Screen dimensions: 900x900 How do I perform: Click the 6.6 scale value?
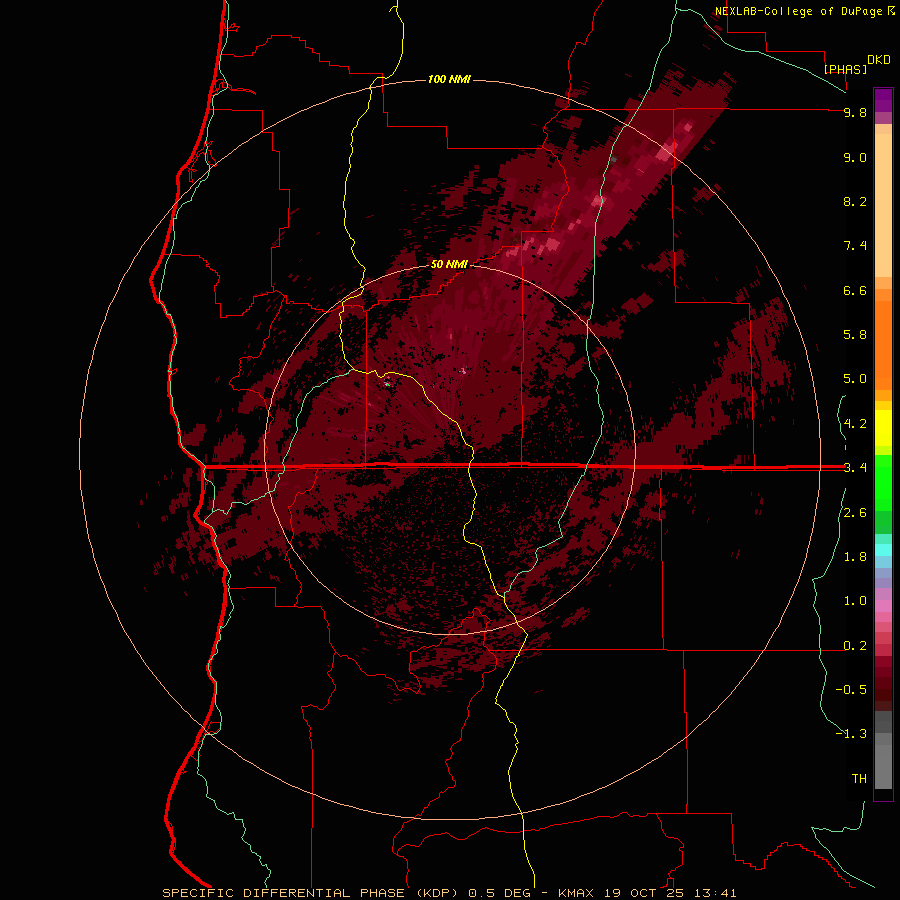pos(855,291)
